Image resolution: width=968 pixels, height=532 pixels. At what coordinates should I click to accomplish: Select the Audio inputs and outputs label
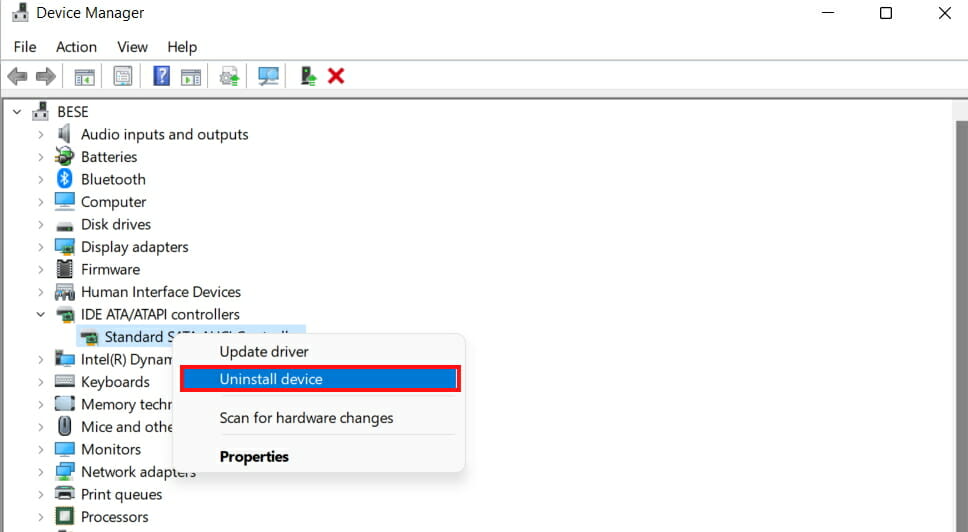[165, 135]
